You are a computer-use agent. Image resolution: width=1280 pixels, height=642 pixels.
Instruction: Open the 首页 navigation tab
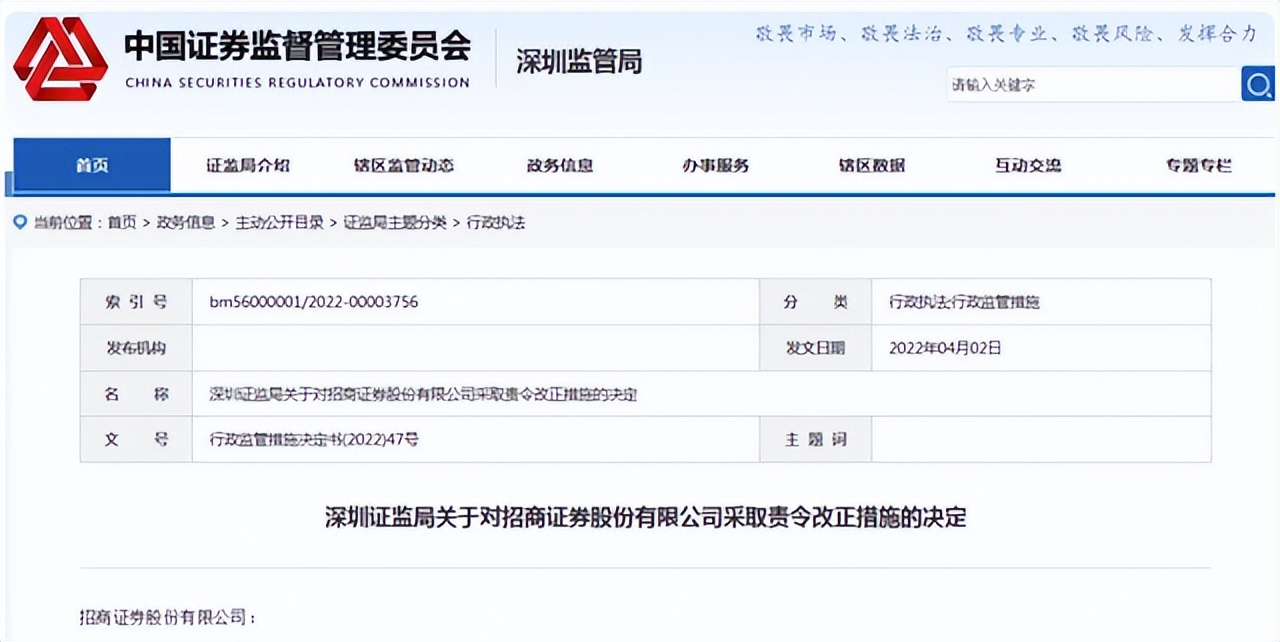coord(92,165)
